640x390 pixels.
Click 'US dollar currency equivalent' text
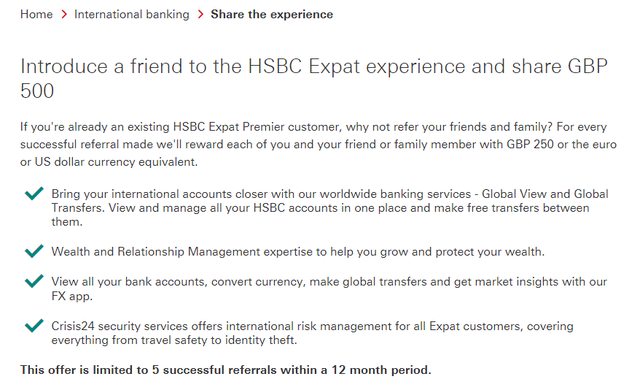pyautogui.click(x=116, y=162)
